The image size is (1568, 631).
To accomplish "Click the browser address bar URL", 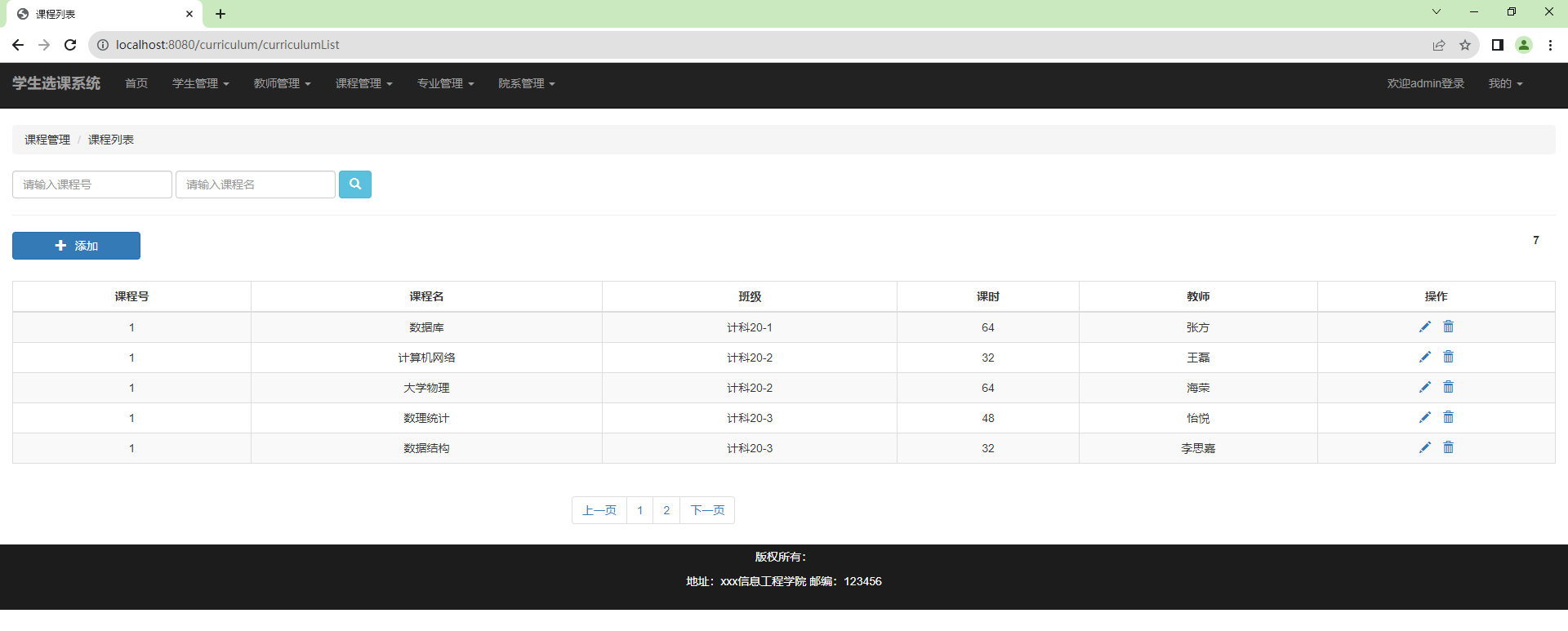I will coord(227,45).
